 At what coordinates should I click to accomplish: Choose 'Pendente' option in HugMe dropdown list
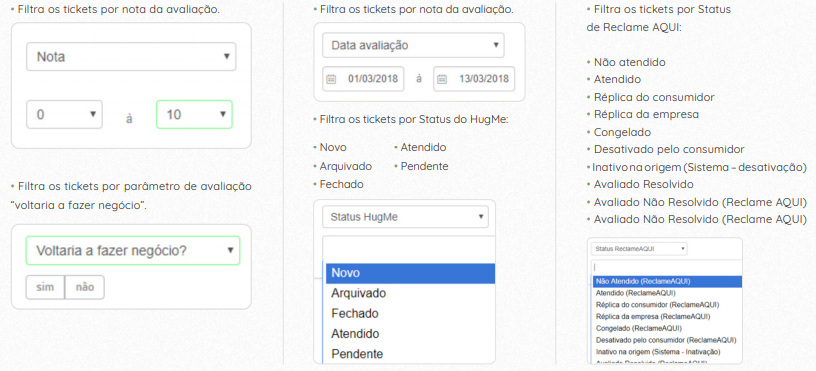click(x=410, y=354)
